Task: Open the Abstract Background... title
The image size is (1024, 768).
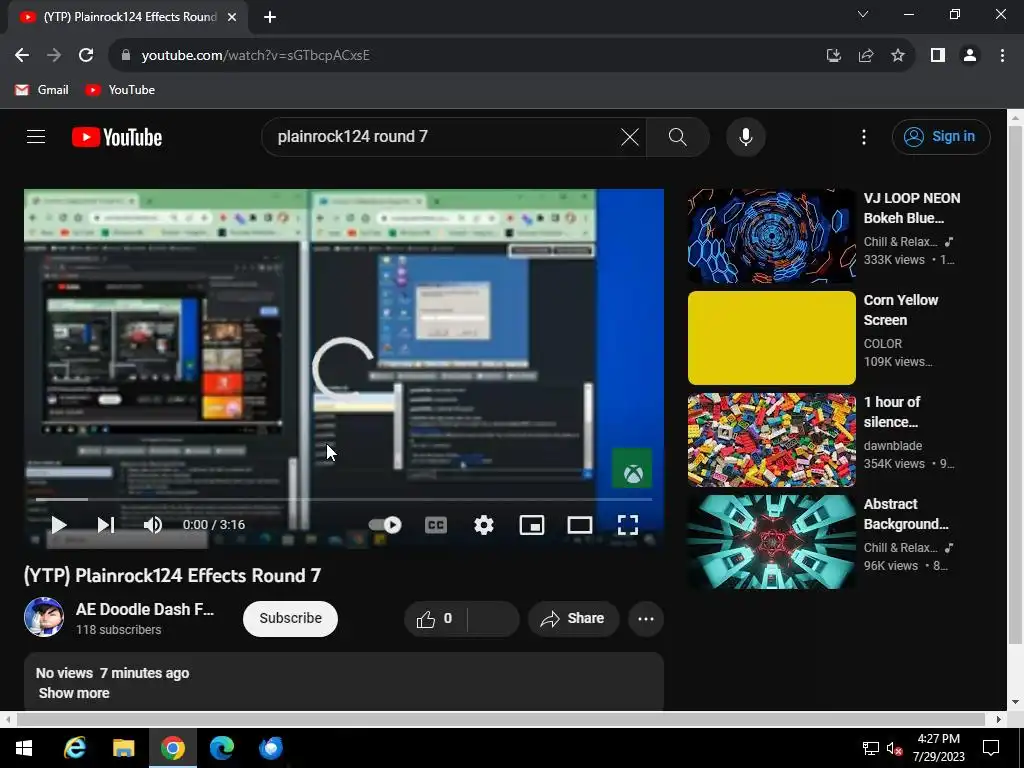Action: pyautogui.click(x=906, y=514)
